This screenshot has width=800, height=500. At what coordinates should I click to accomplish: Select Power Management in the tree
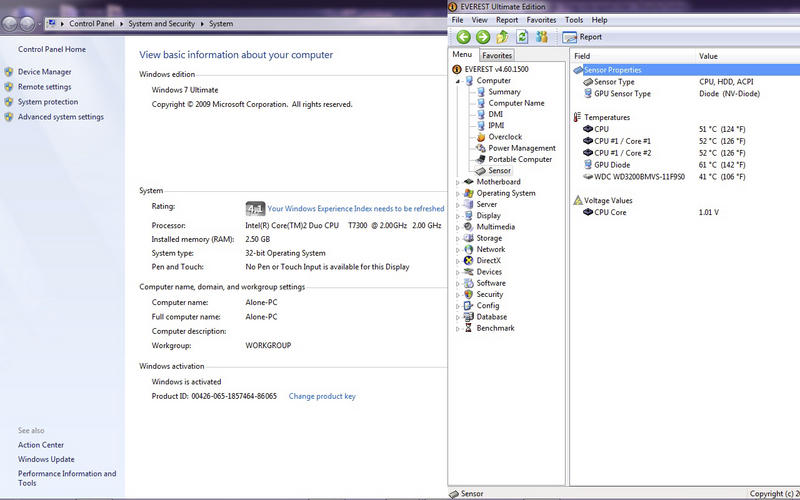coord(521,148)
